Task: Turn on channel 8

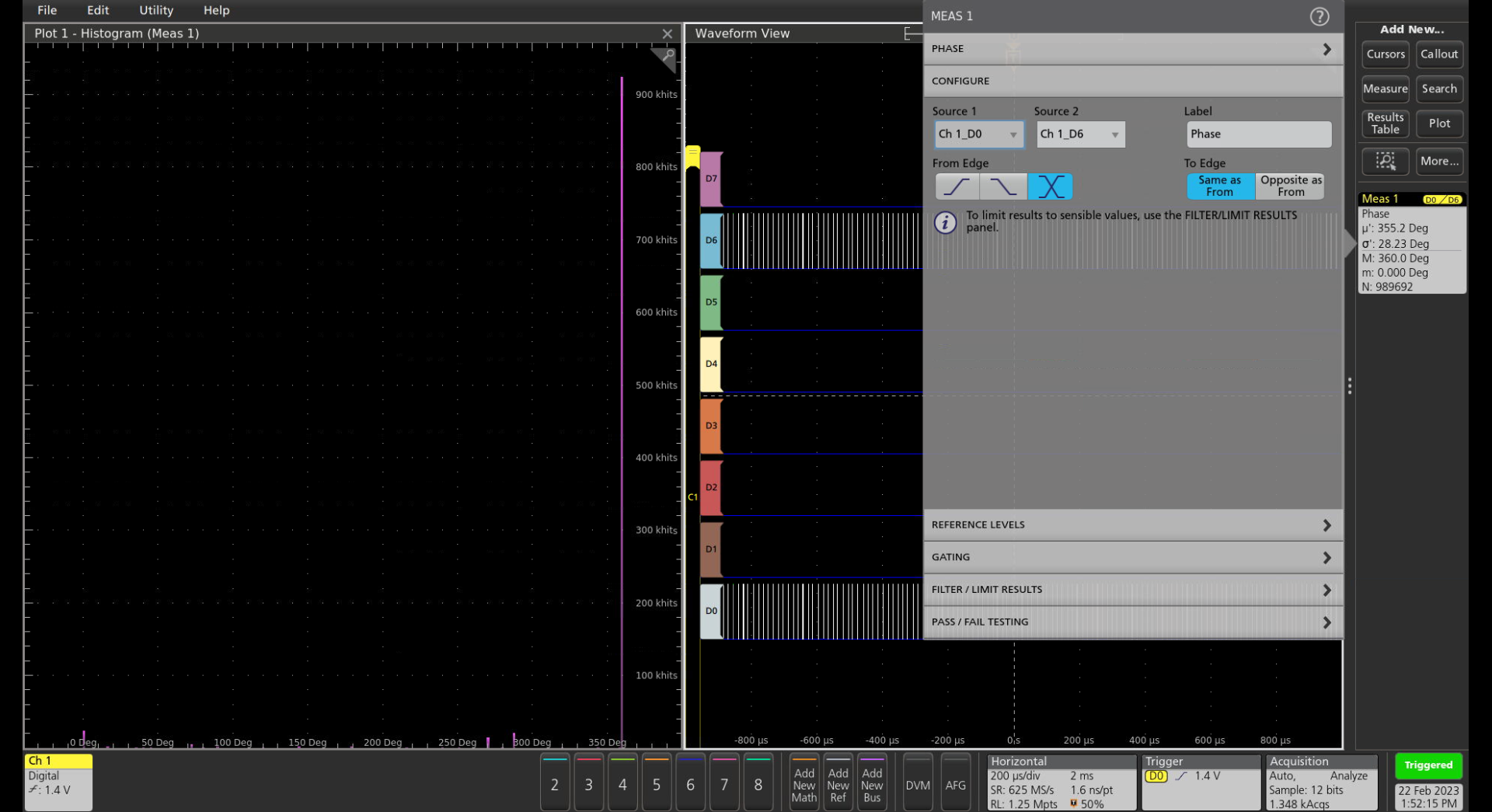Action: pyautogui.click(x=758, y=782)
